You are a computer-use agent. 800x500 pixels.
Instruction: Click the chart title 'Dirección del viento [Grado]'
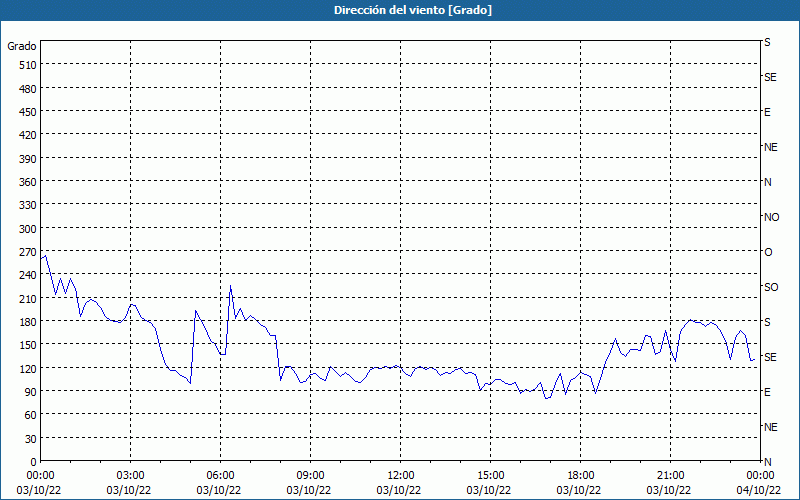coord(413,10)
